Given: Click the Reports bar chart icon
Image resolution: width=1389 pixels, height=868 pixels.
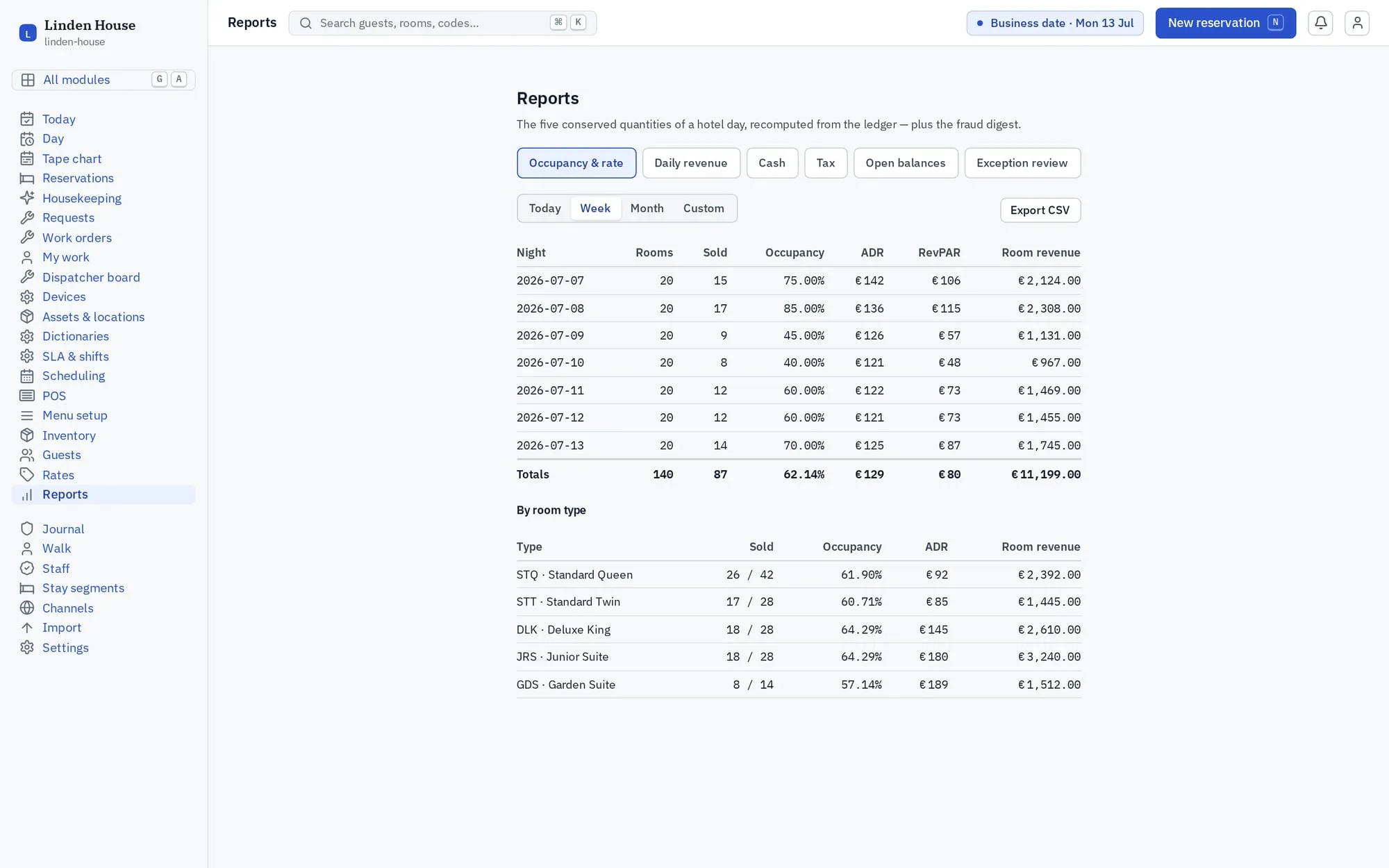Looking at the screenshot, I should [x=27, y=495].
